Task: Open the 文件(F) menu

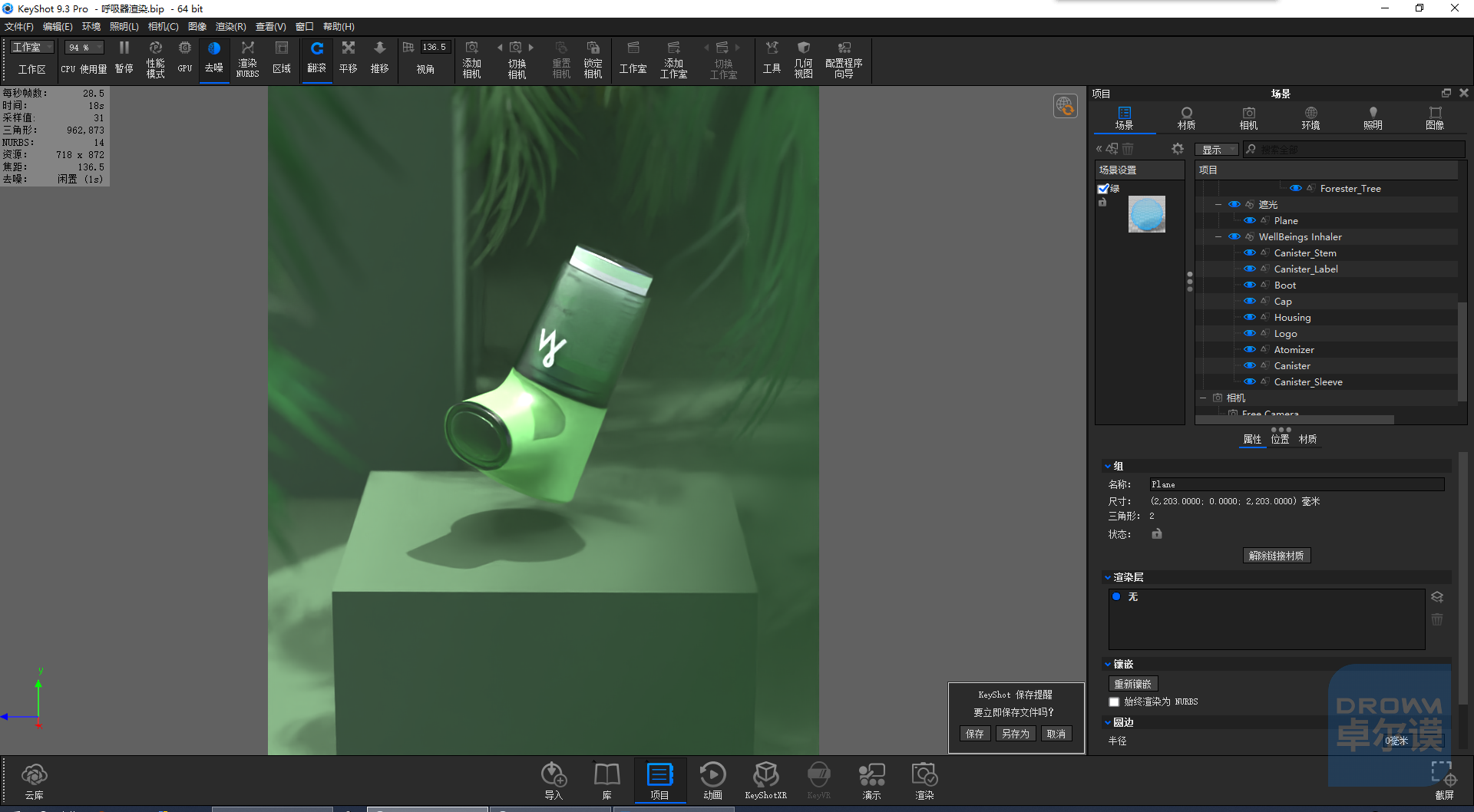Action: point(19,27)
